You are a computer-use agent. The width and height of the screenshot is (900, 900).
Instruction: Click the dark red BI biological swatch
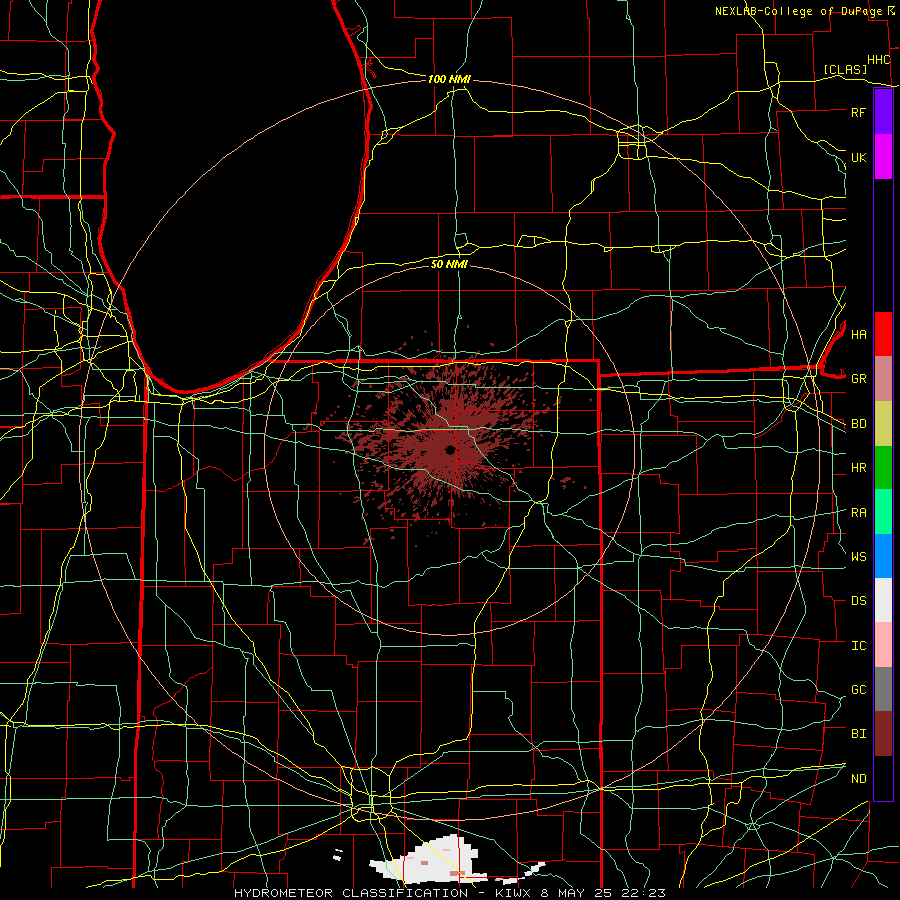point(883,734)
